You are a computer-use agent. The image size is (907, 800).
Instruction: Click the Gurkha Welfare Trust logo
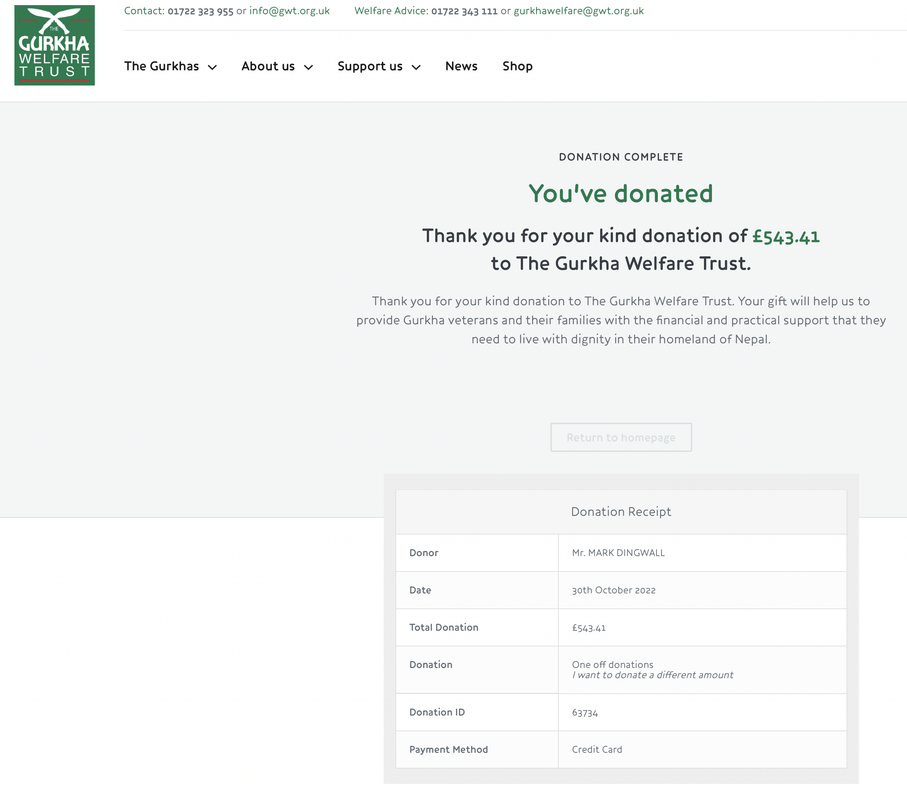(54, 45)
